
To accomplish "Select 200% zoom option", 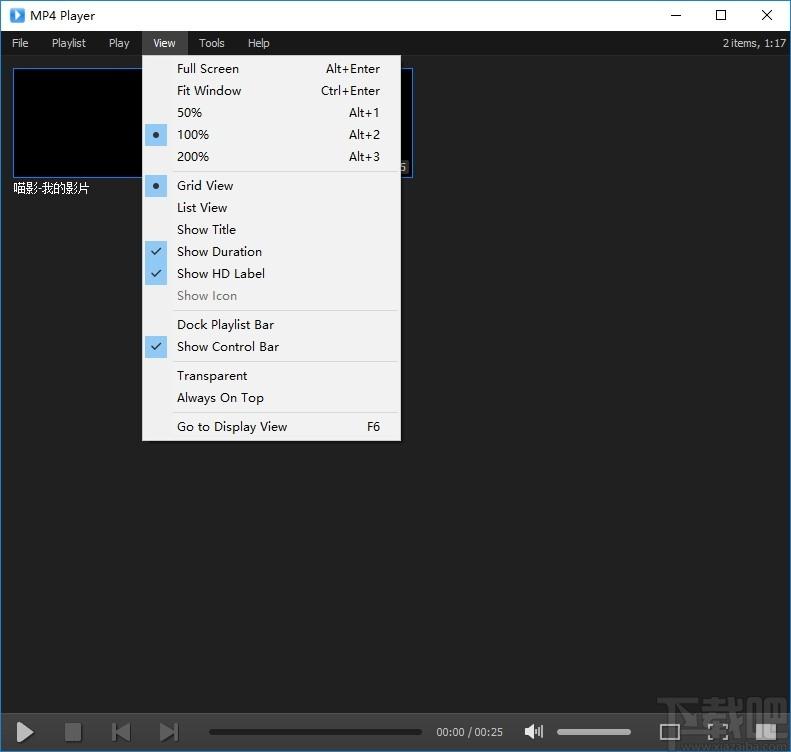I will point(271,157).
